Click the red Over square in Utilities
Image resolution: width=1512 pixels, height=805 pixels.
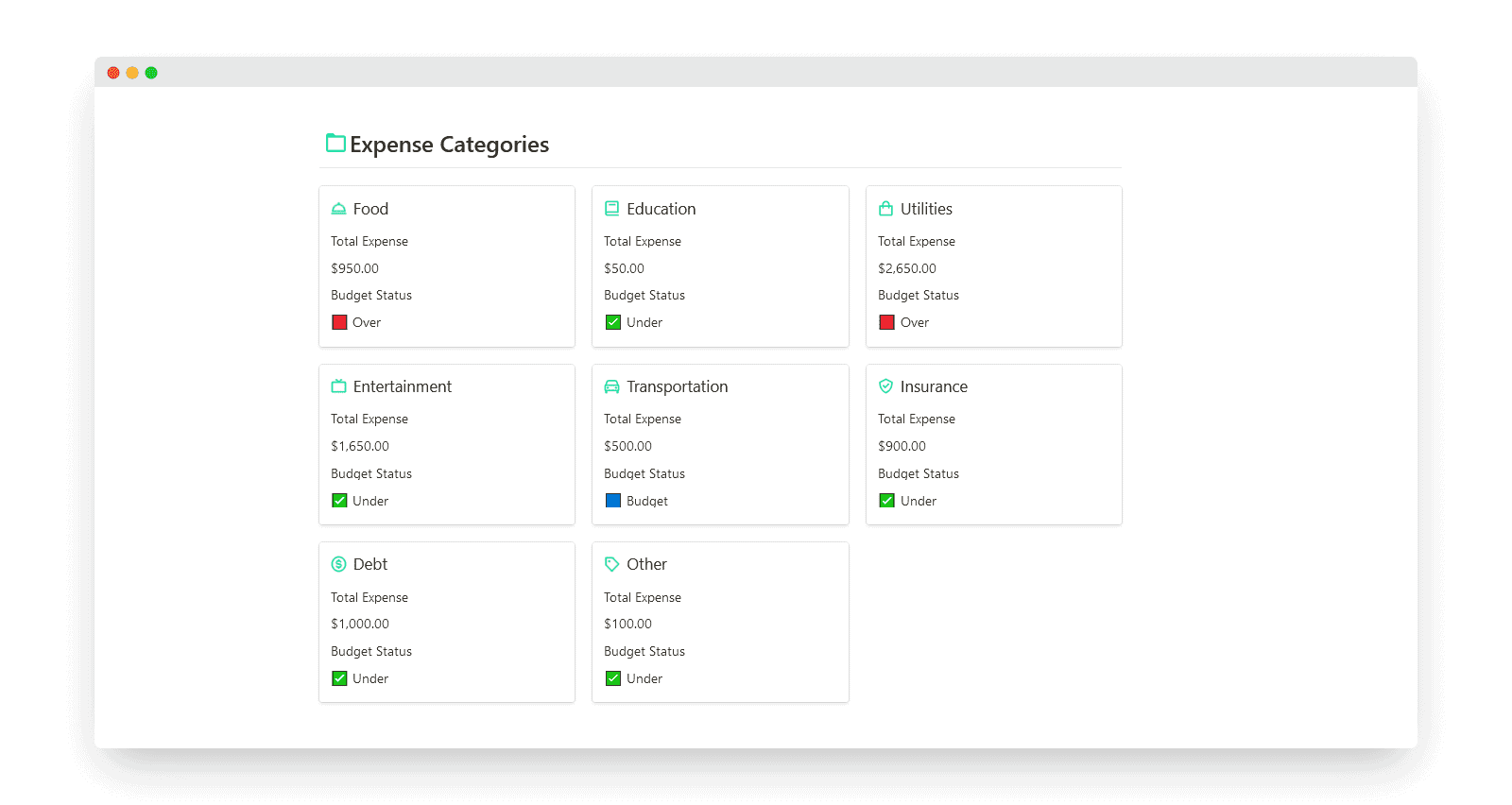[x=886, y=322]
